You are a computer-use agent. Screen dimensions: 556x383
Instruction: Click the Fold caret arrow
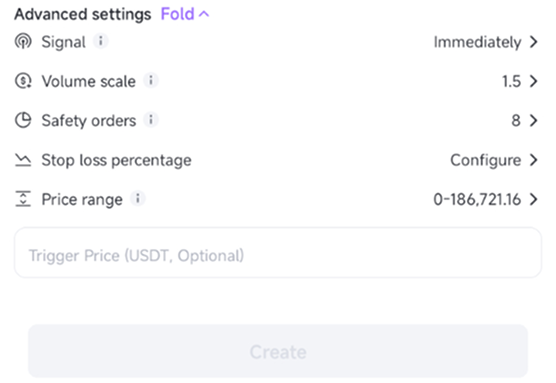tap(204, 14)
